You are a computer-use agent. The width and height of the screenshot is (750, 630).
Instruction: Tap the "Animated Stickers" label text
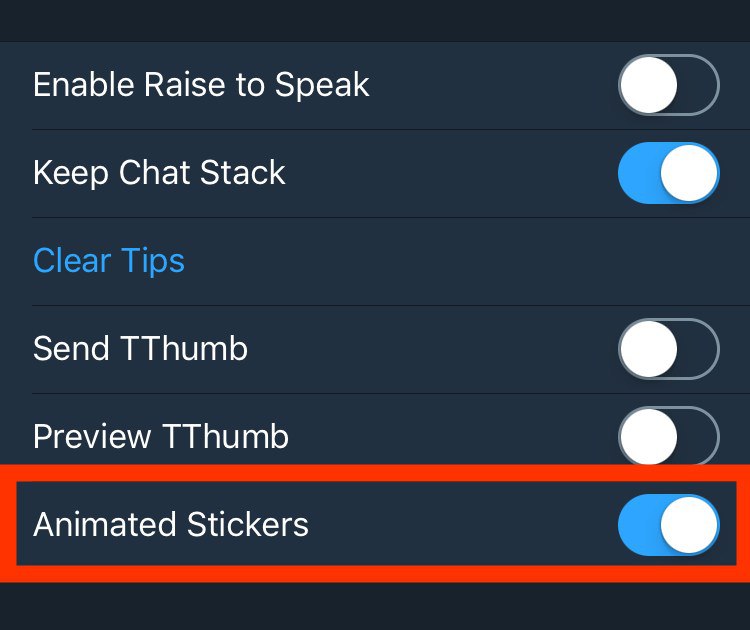click(x=171, y=525)
